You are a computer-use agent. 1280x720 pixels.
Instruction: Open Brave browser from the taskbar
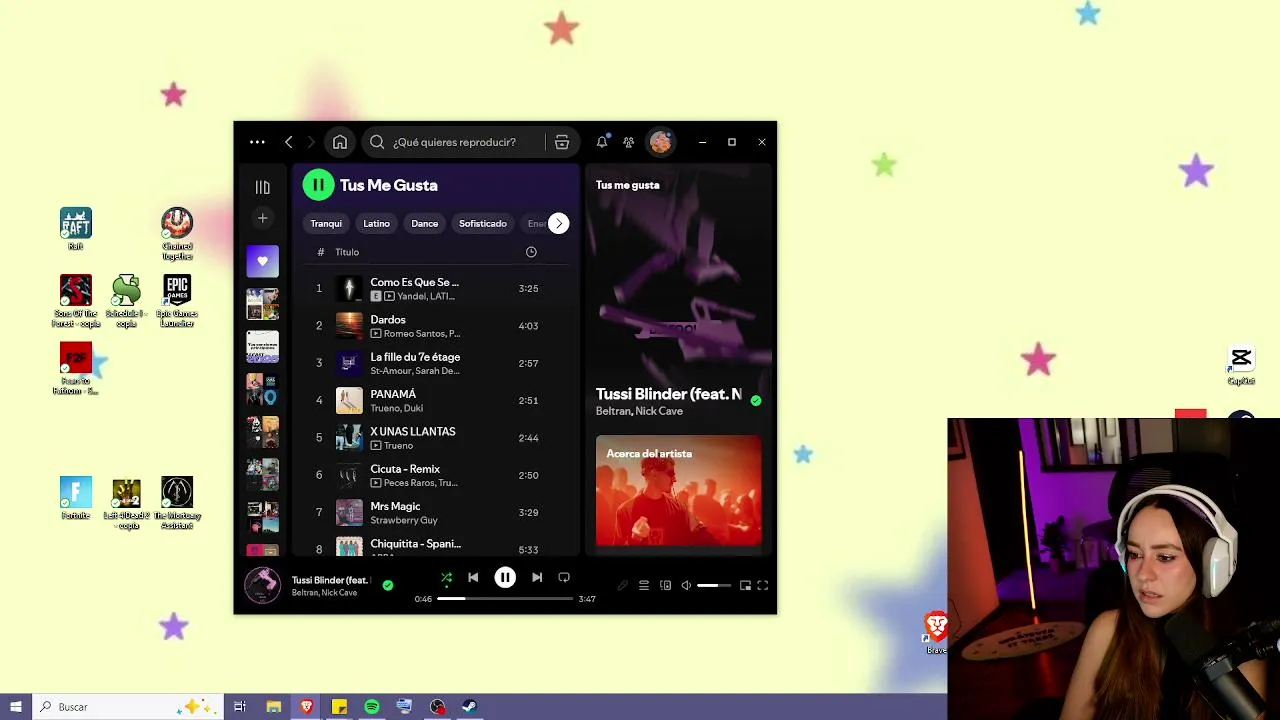pyautogui.click(x=306, y=707)
